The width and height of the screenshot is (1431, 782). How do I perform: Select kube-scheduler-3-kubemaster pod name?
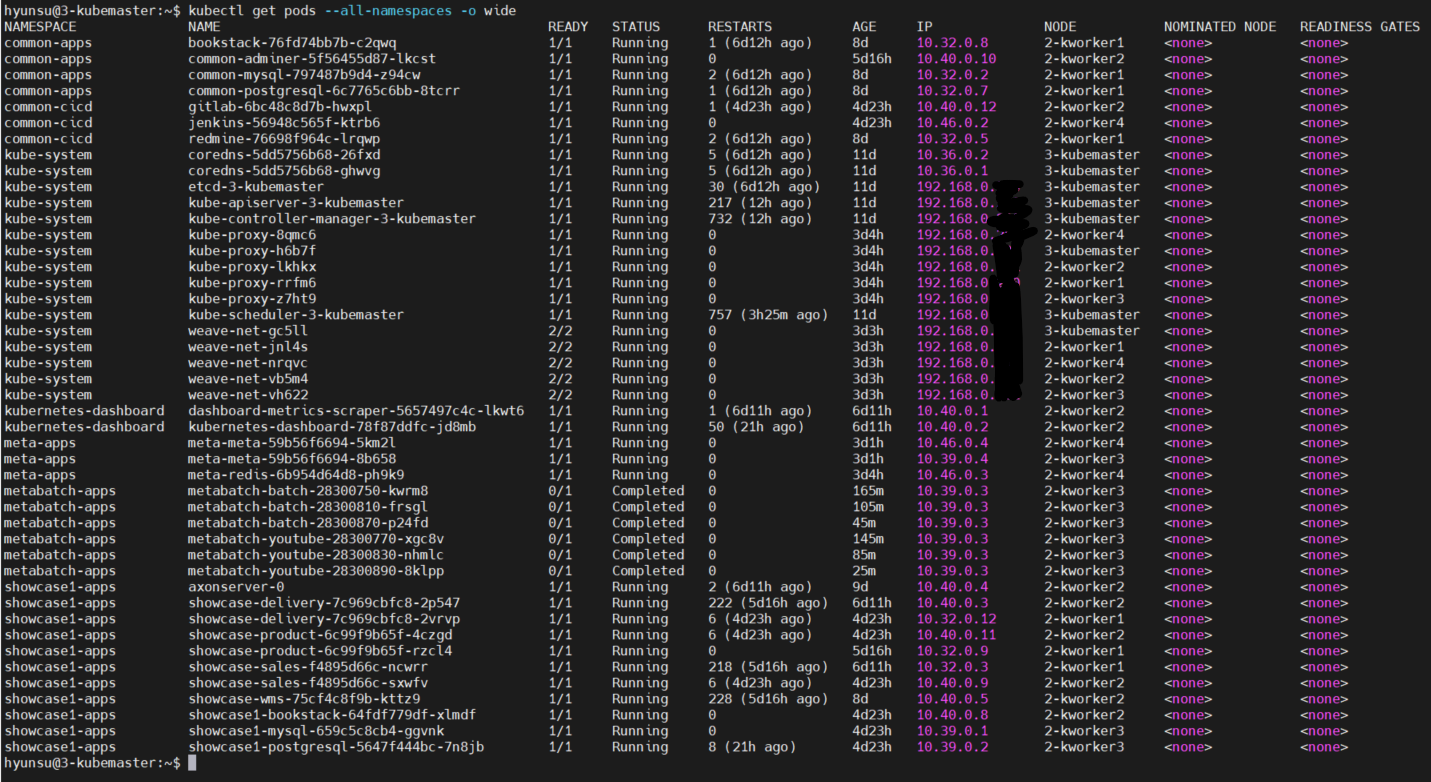click(296, 315)
